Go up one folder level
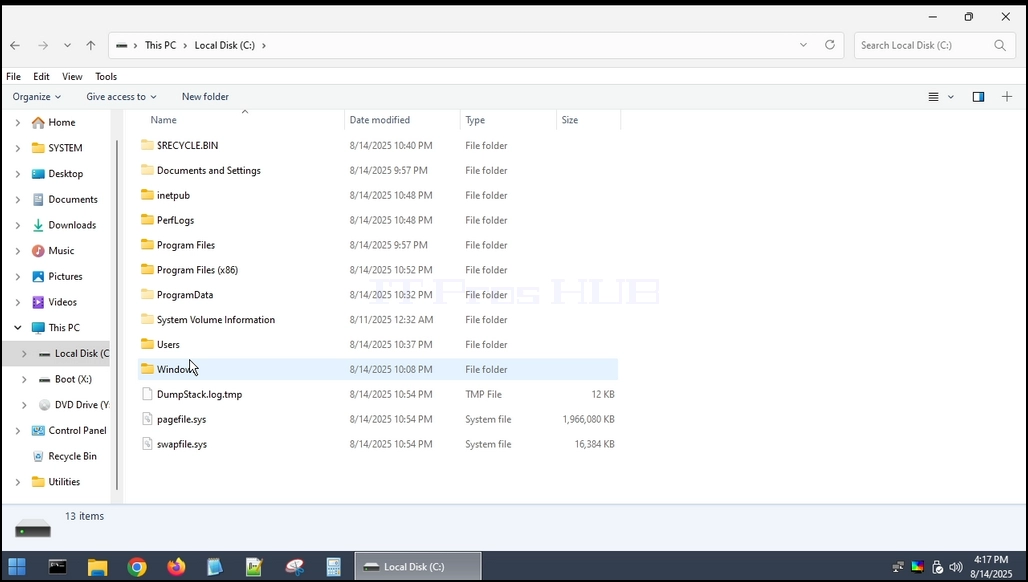The width and height of the screenshot is (1028, 582). tap(90, 45)
